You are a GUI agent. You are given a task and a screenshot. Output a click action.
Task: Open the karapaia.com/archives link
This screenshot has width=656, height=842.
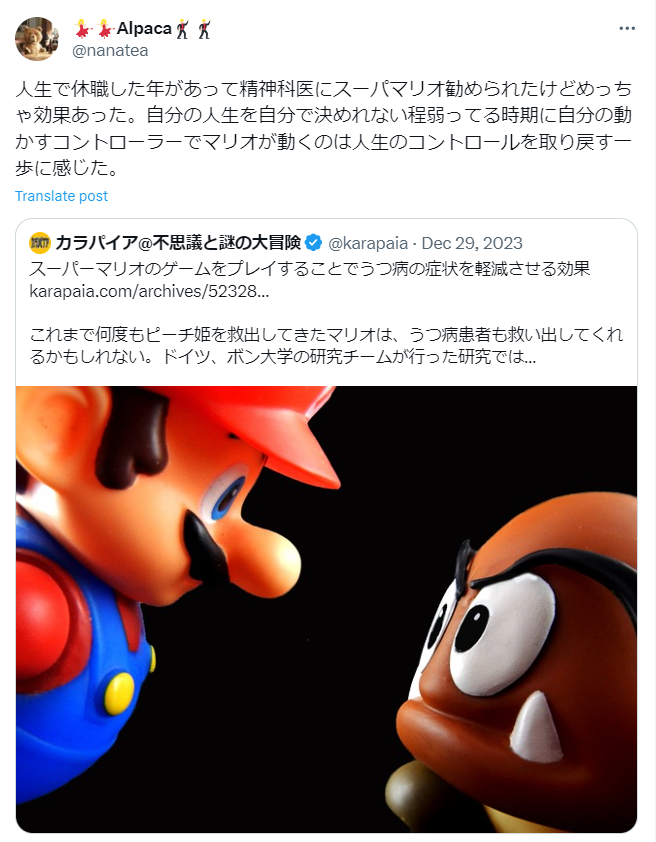pyautogui.click(x=149, y=291)
